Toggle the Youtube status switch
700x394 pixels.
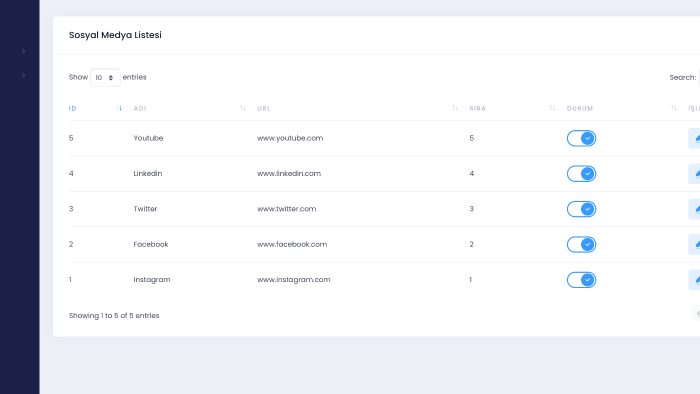(x=581, y=138)
